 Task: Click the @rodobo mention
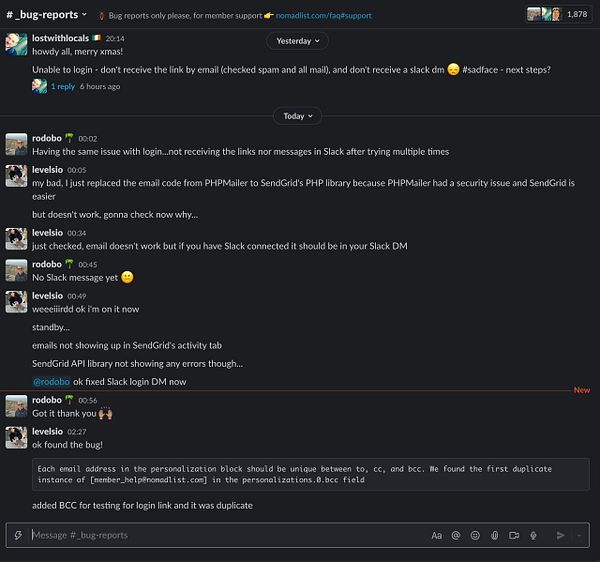(x=51, y=382)
